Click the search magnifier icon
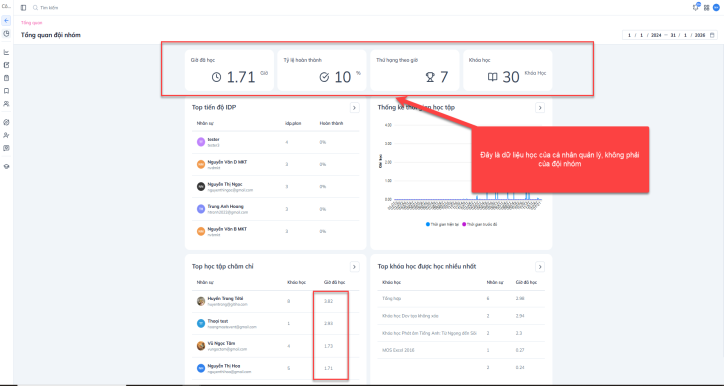724x386 pixels. point(35,8)
